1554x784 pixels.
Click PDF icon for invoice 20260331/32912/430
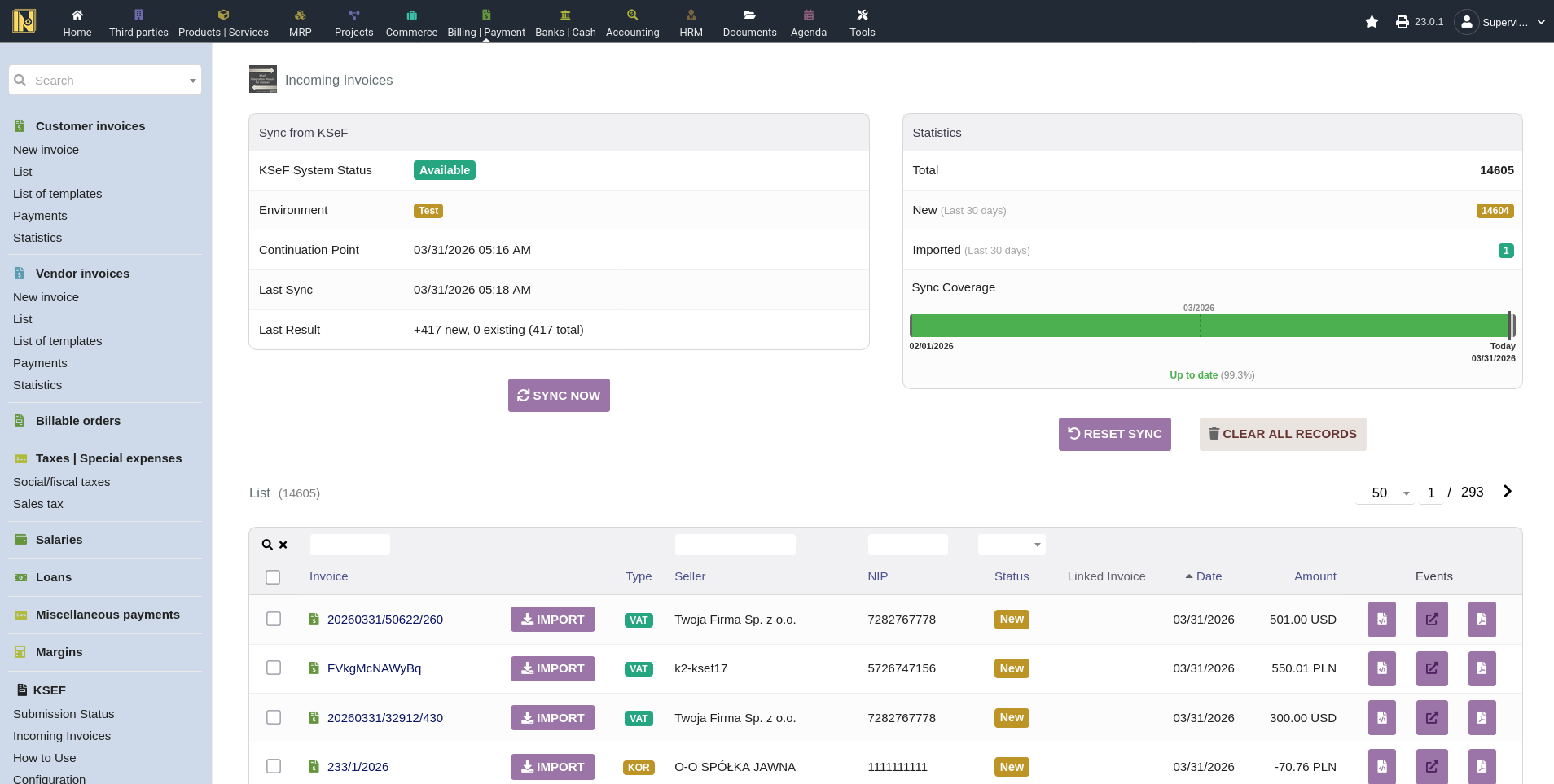point(1482,718)
